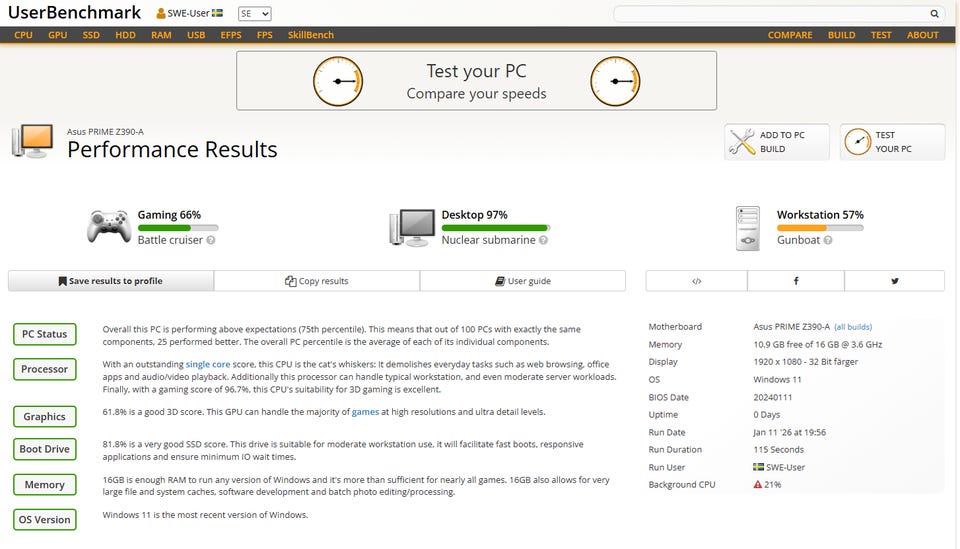
Task: Click the 'Jan 11 '26 at 19:56' run date
Action: coord(789,432)
